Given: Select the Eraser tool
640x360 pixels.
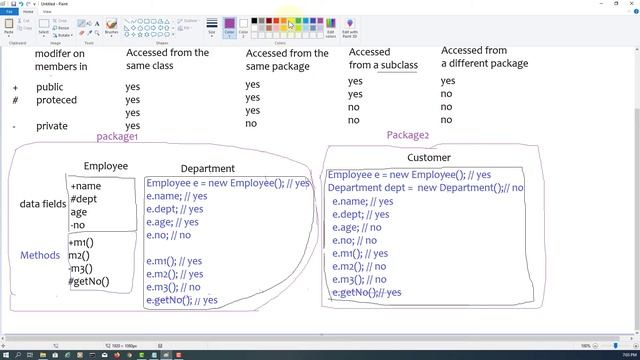Looking at the screenshot, I should [82, 33].
